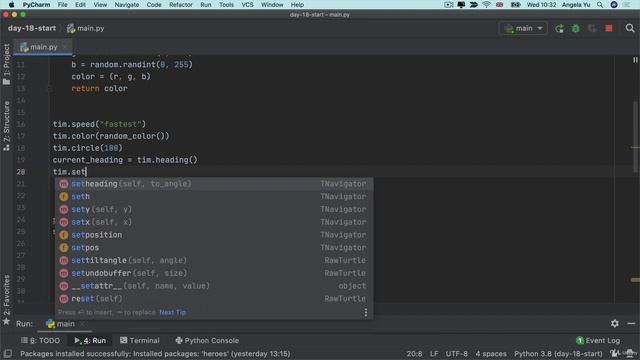Open Search Everywhere magnifier in toolbar

(630, 28)
